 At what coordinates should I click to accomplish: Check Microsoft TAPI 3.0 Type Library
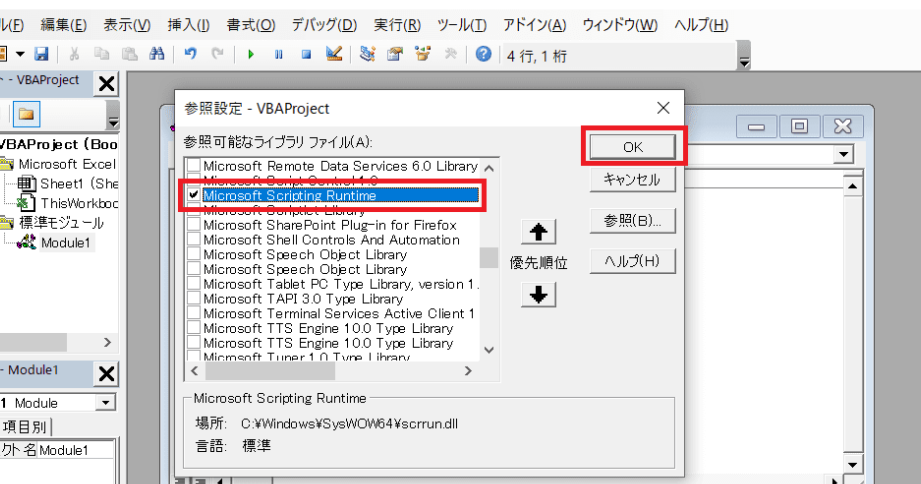point(194,298)
